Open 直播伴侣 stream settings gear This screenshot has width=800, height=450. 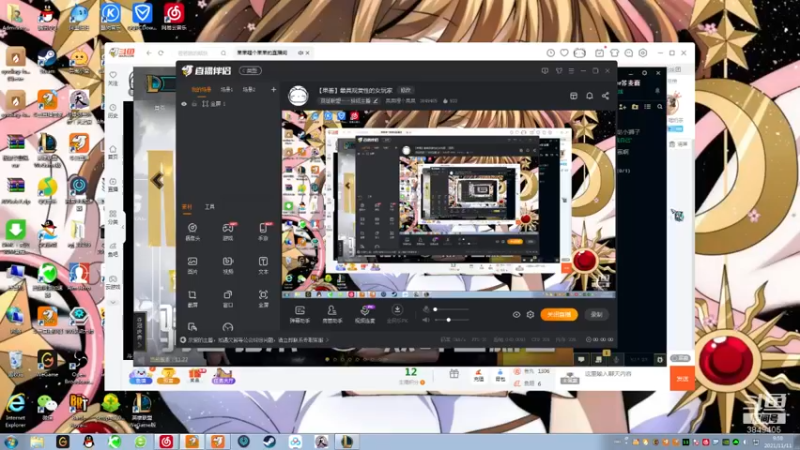530,315
